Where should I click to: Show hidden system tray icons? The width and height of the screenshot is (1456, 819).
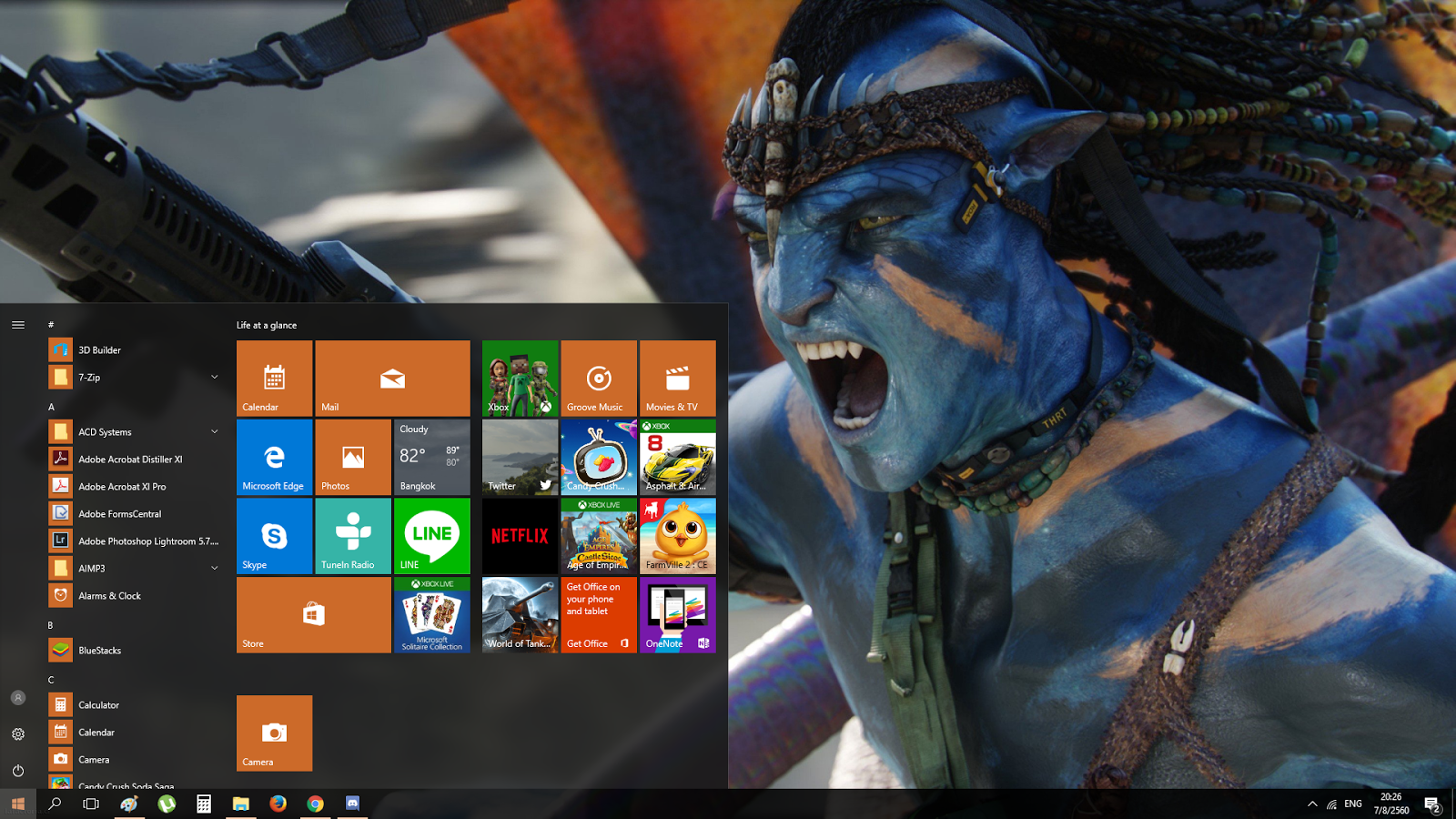click(1312, 804)
